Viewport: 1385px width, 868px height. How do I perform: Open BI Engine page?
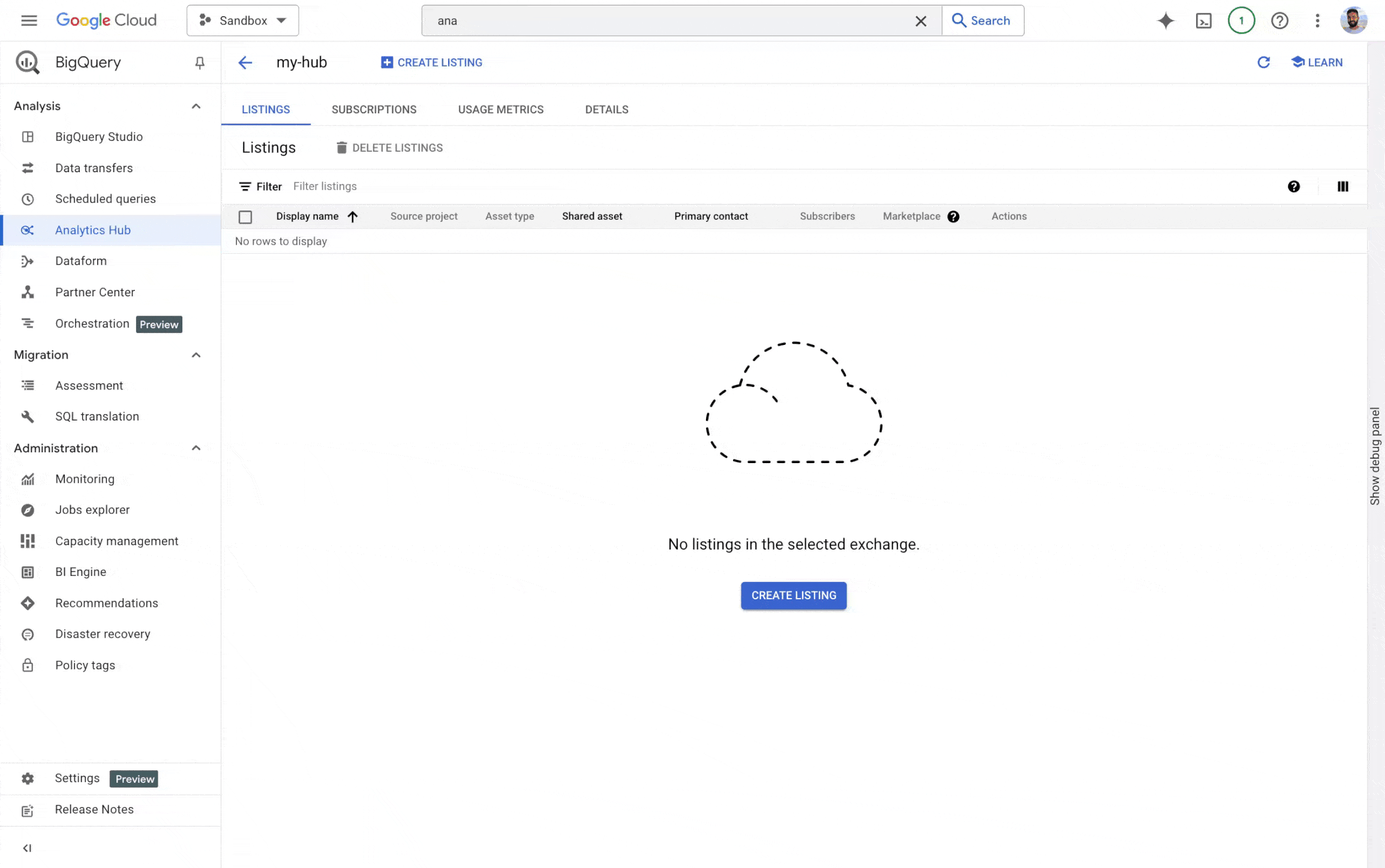[x=110, y=572]
